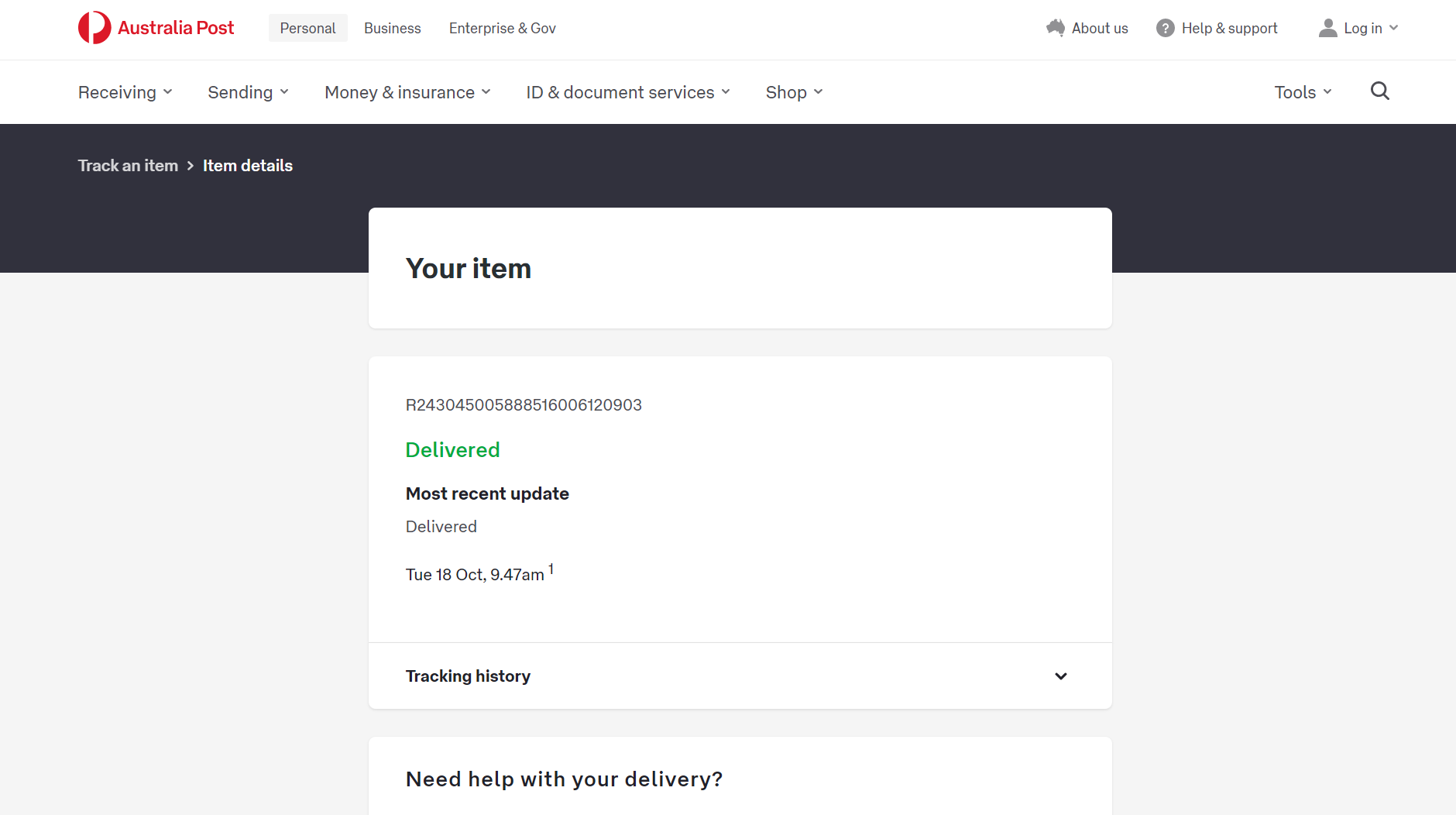Open the About us link

coord(1099,28)
